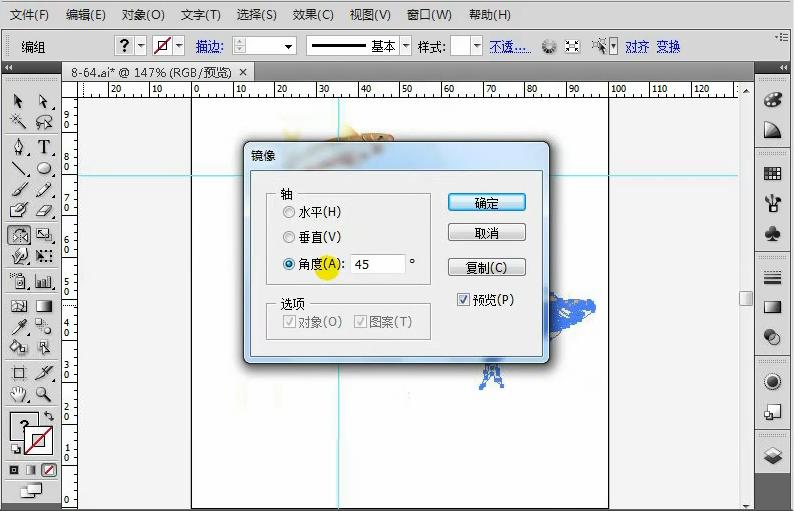Set paint to None in toolbox
This screenshot has height=511, width=794.
coord(49,470)
